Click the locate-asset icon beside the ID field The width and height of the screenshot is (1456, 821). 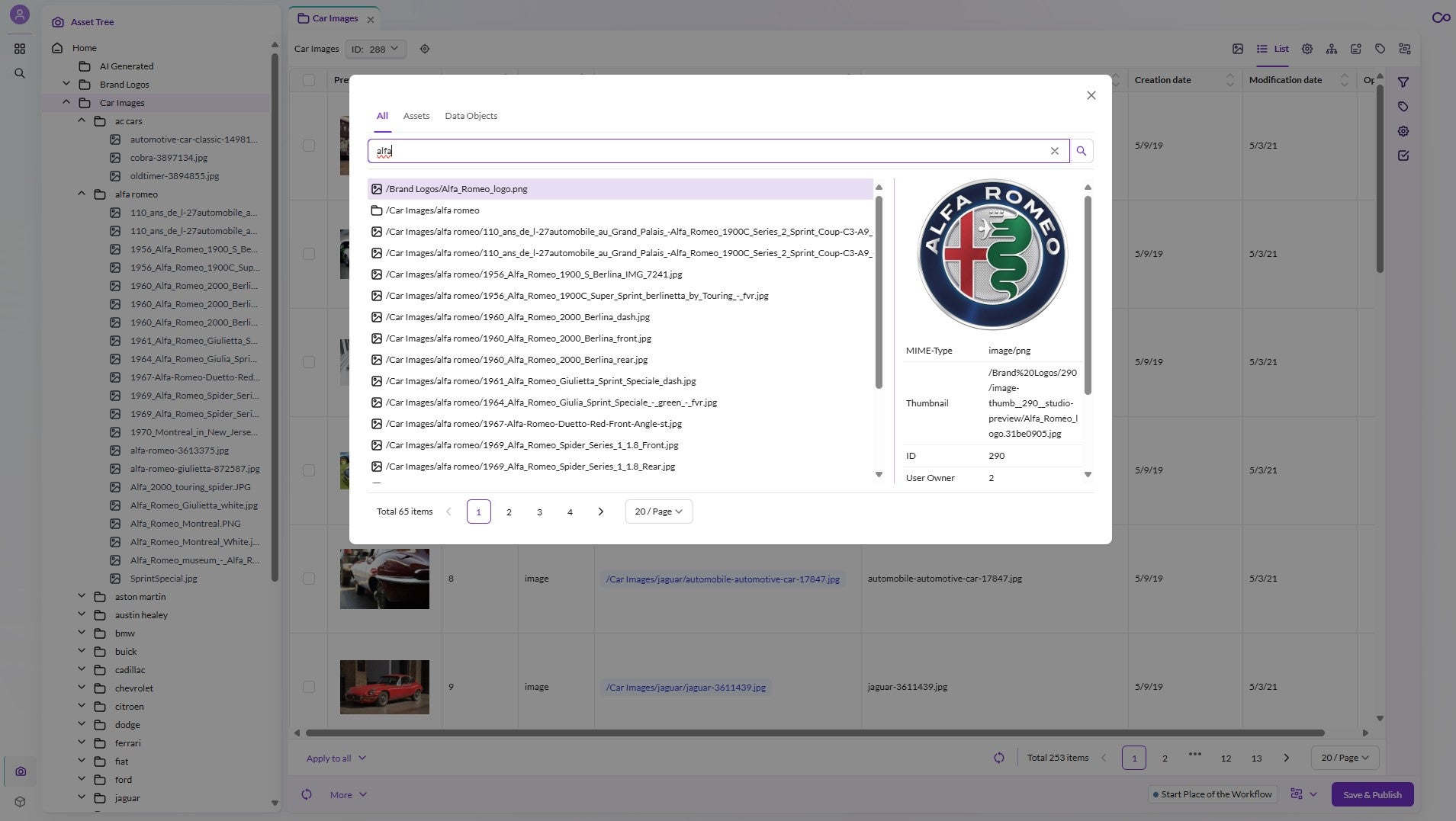tap(424, 49)
